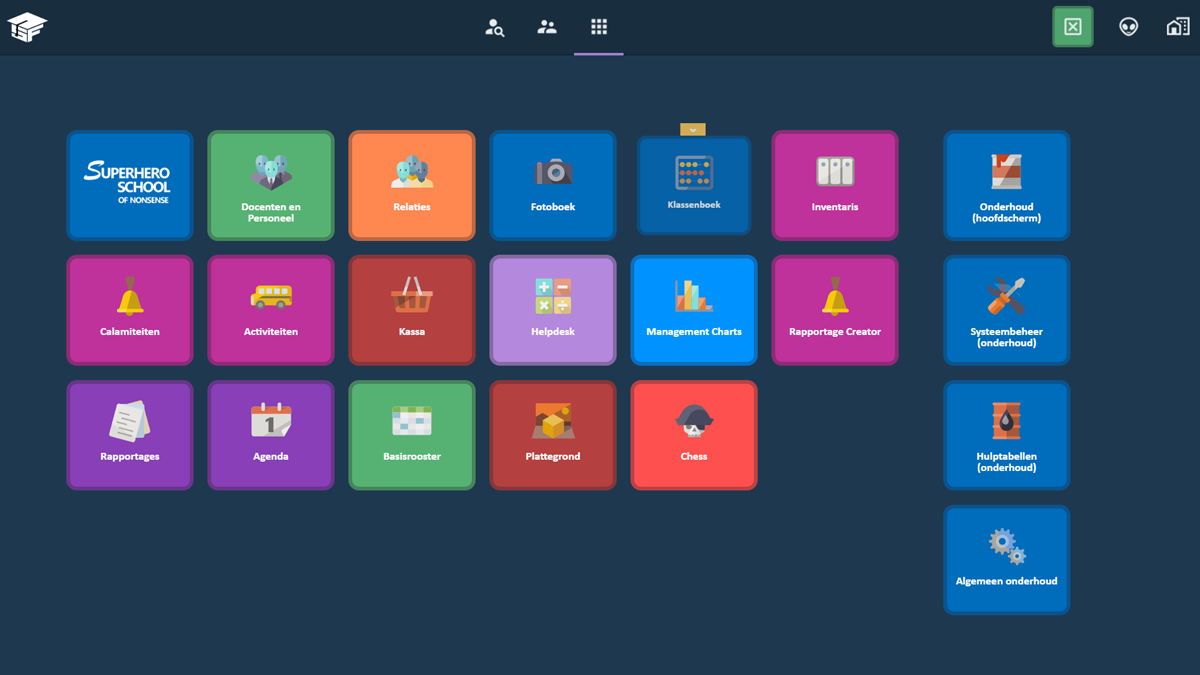Open the Fotoboek camera tile
The height and width of the screenshot is (675, 1200).
pos(553,185)
